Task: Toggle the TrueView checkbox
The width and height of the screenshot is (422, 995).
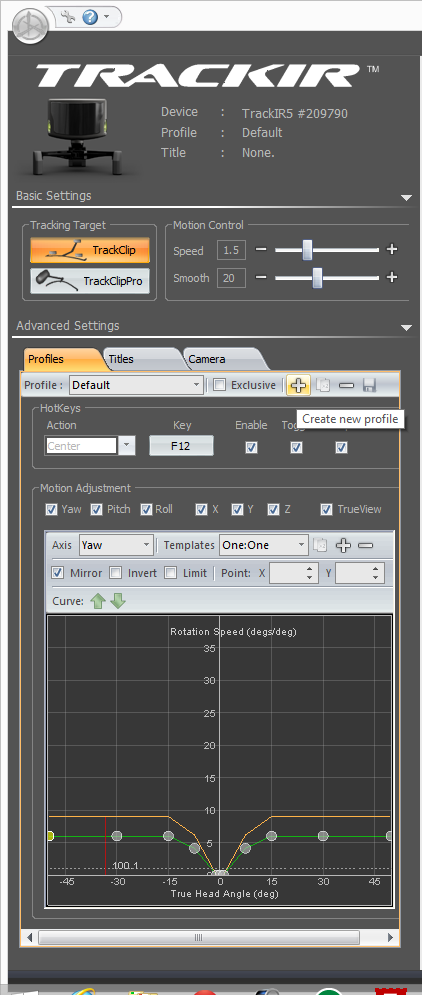Action: [x=326, y=509]
